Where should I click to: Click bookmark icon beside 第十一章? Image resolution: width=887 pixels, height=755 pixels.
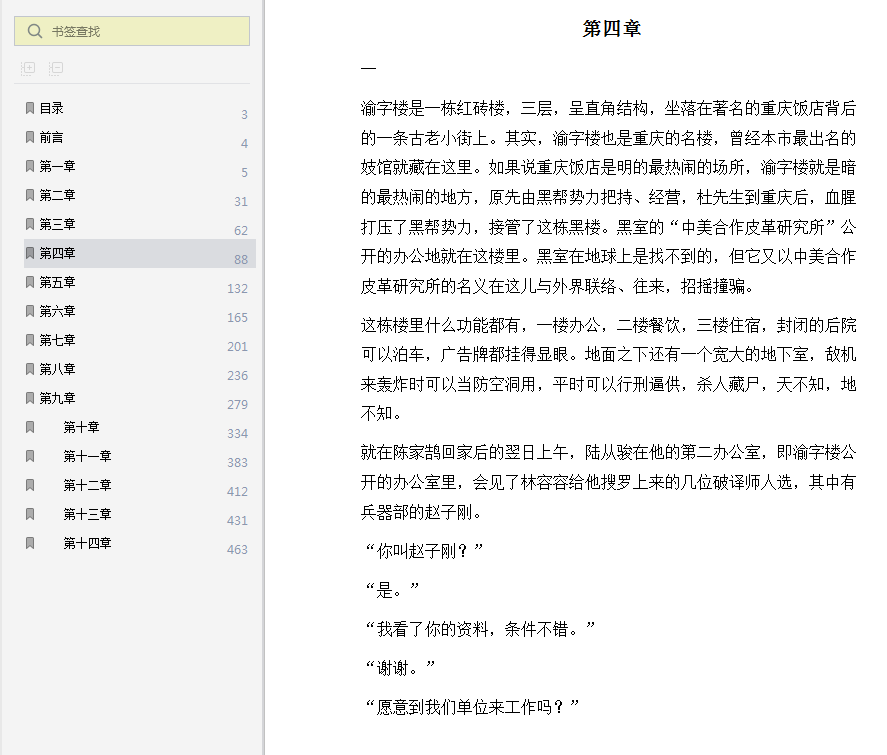[x=30, y=456]
